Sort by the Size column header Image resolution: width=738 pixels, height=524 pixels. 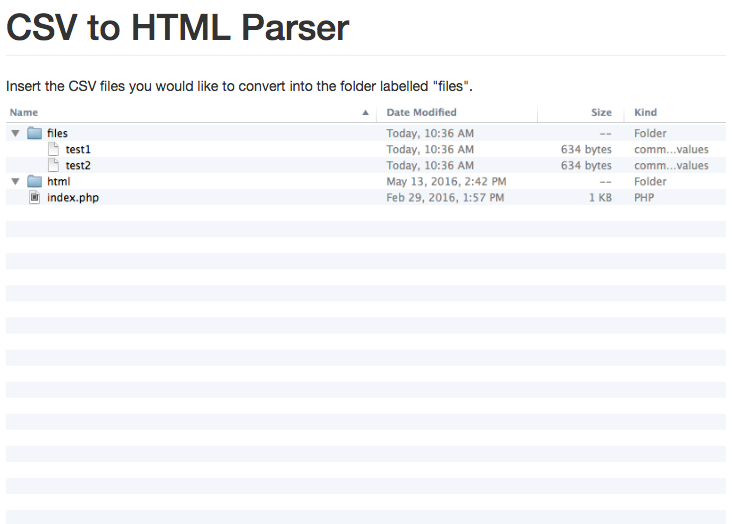tap(601, 113)
